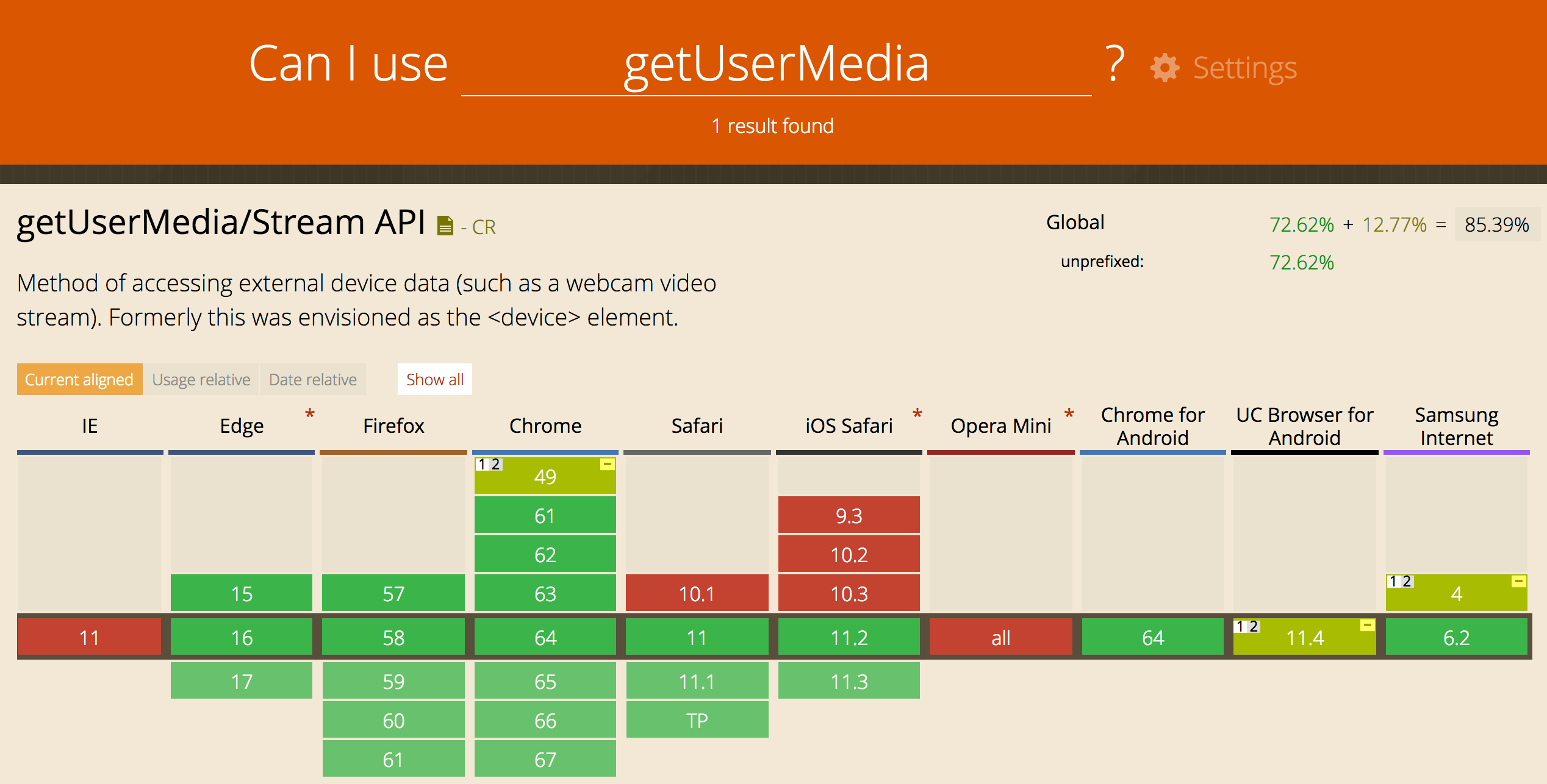Click the asterisk next to Opera Mini header
The width and height of the screenshot is (1547, 784).
(x=1069, y=415)
